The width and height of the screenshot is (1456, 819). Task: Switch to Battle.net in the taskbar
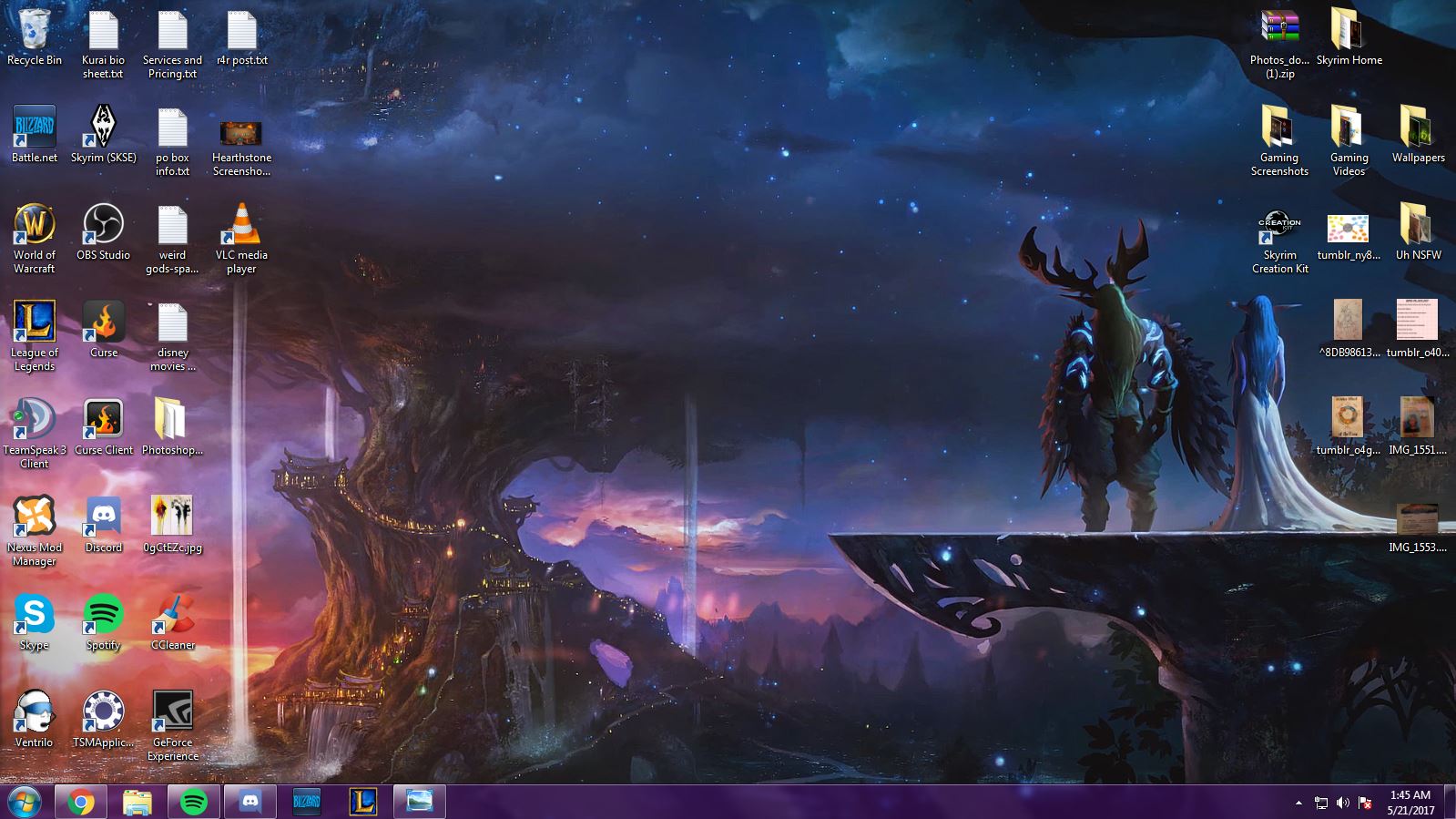307,803
